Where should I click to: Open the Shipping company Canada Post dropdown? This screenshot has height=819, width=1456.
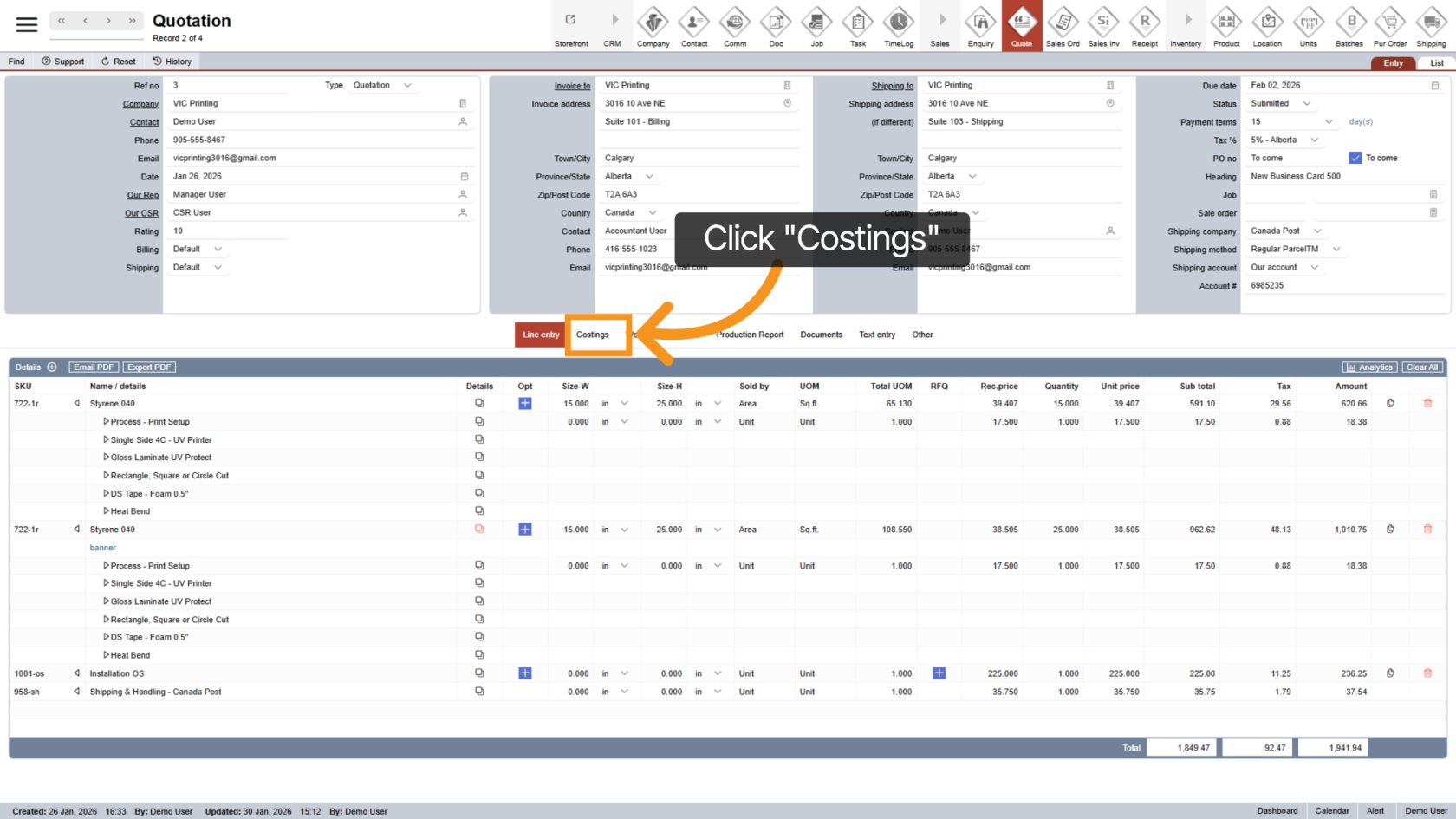point(1286,231)
